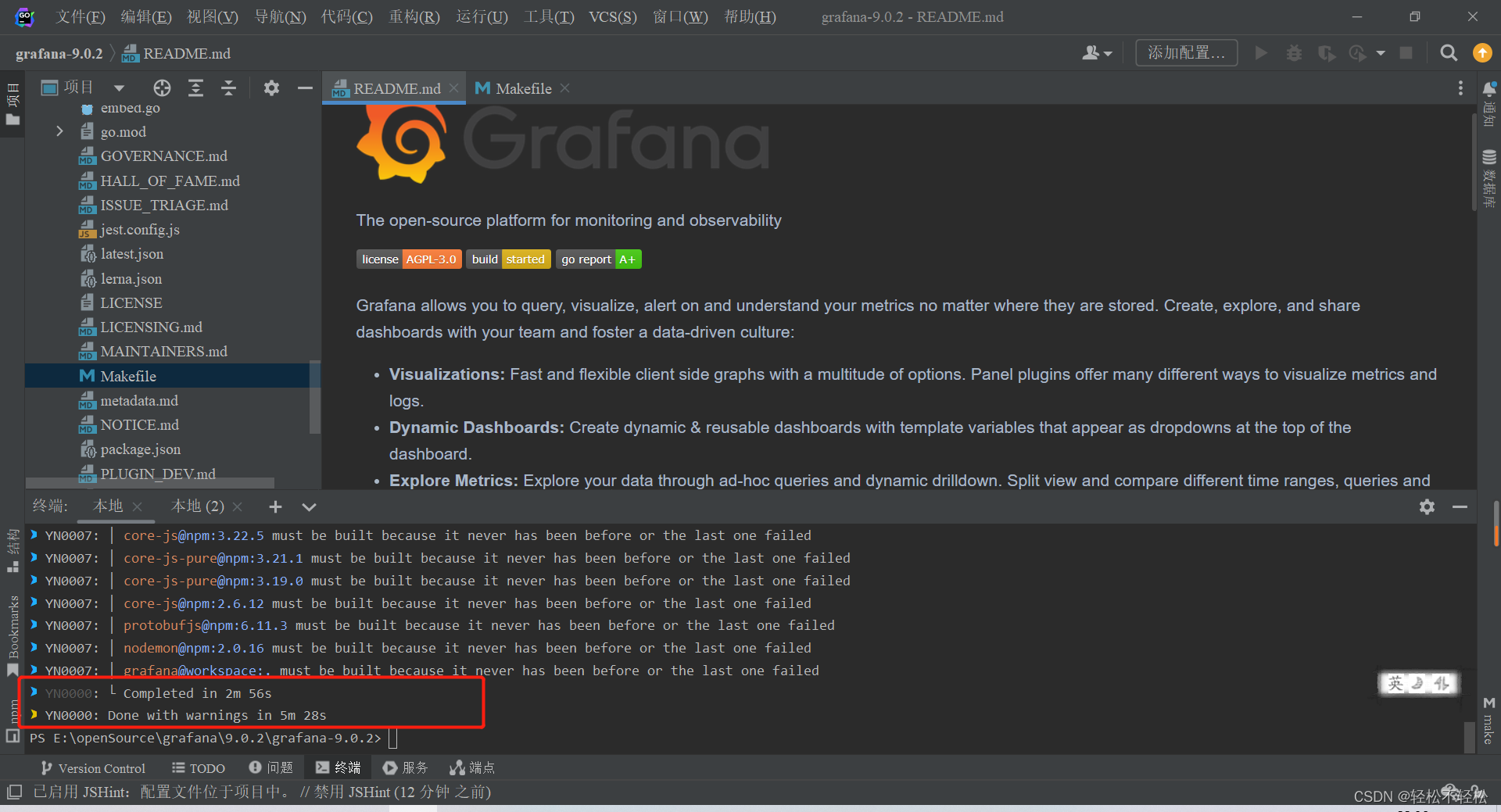Click the input method 英 indicator
The image size is (1501, 812).
click(1395, 684)
